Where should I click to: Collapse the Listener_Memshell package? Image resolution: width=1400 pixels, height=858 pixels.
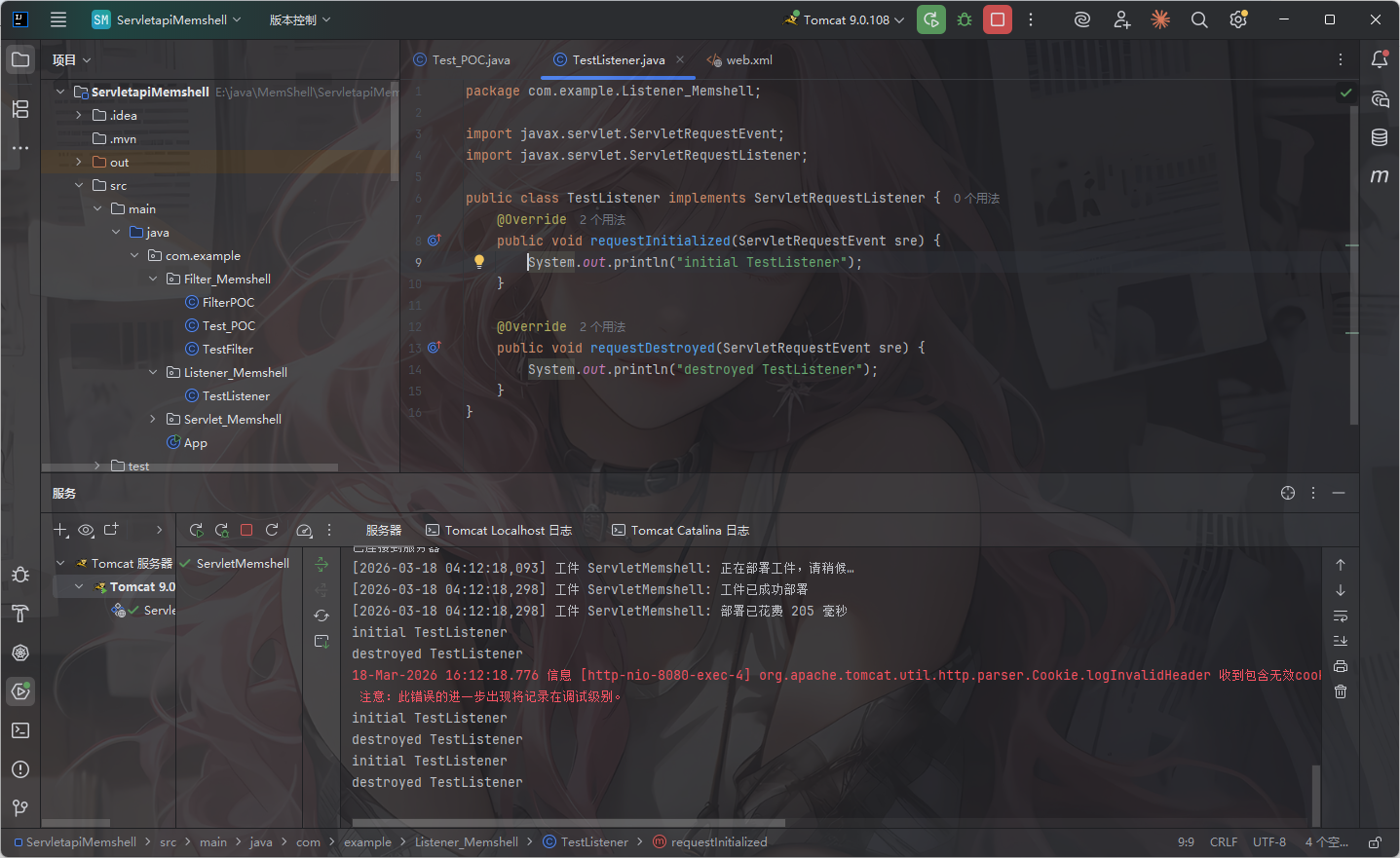[x=153, y=372]
